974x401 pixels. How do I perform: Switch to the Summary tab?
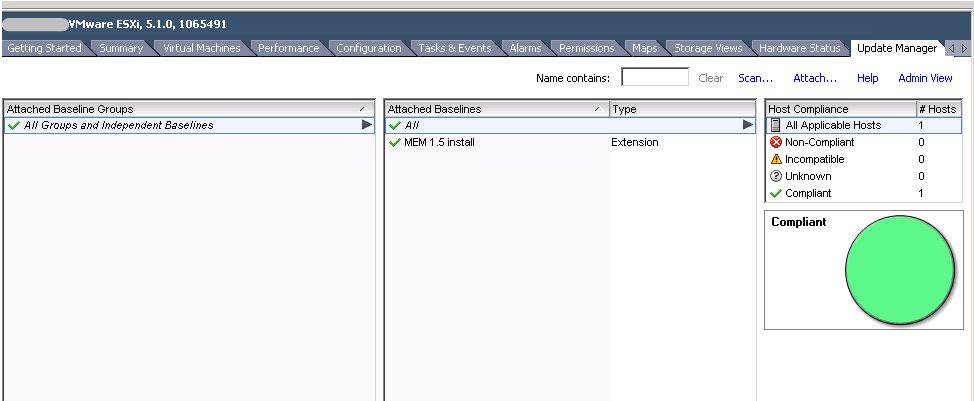tap(121, 48)
